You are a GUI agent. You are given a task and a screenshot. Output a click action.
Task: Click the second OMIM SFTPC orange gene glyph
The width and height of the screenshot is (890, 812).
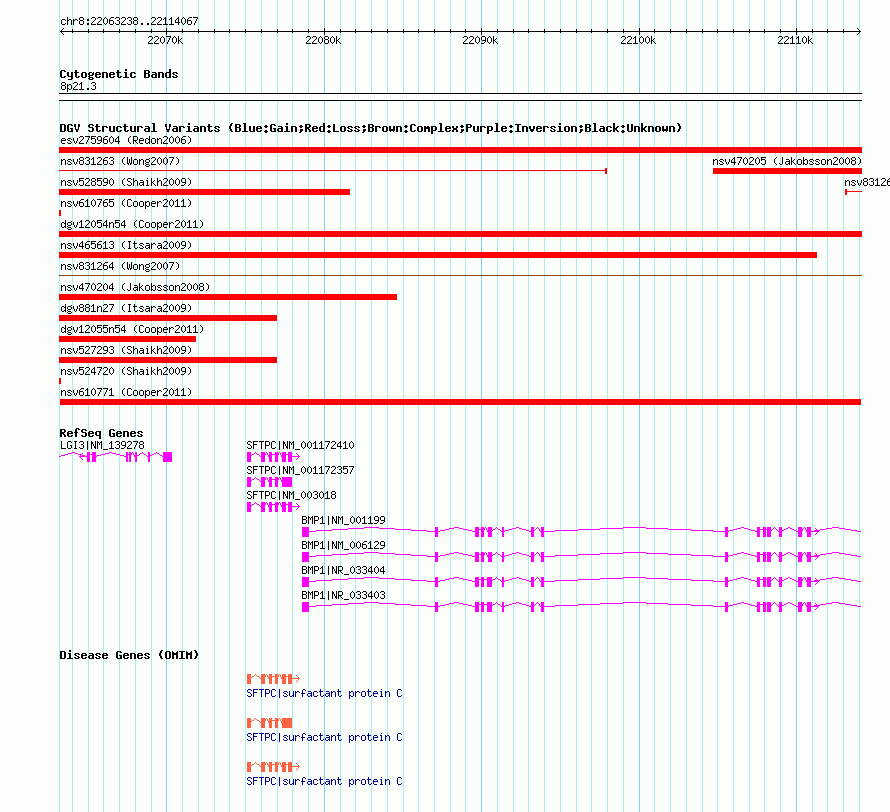270,722
